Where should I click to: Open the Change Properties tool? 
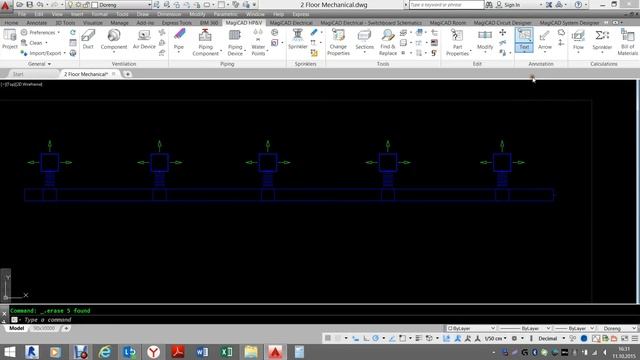click(338, 42)
